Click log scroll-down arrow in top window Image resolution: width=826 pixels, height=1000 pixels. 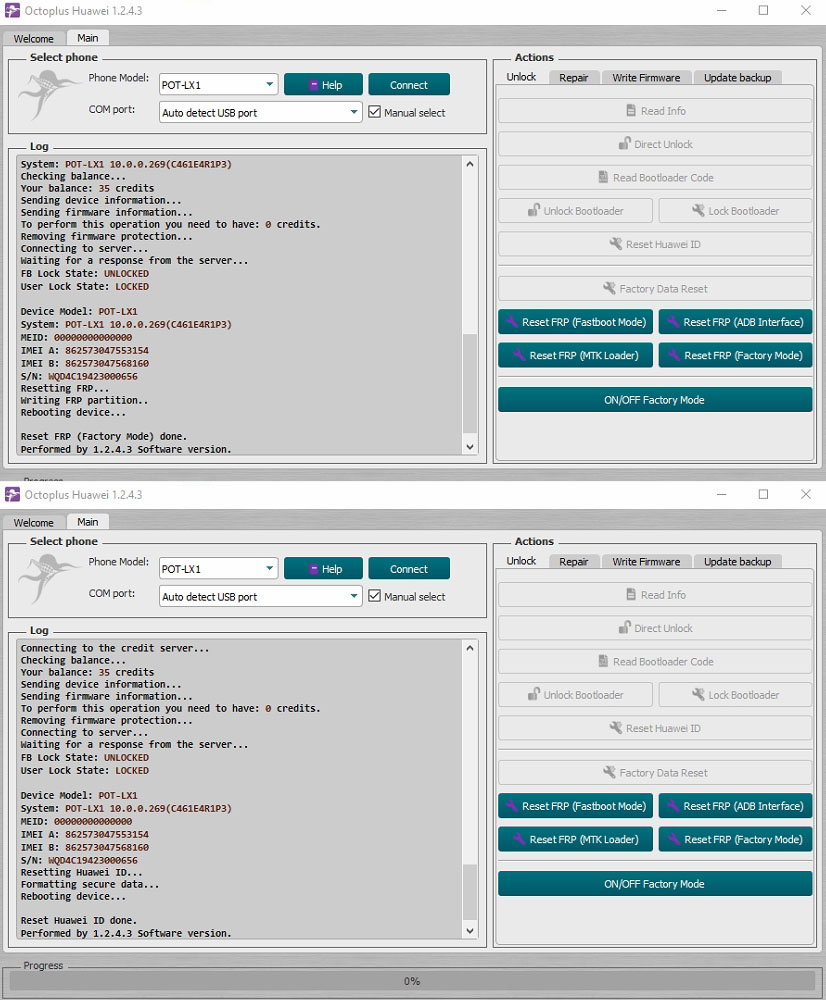pyautogui.click(x=470, y=447)
